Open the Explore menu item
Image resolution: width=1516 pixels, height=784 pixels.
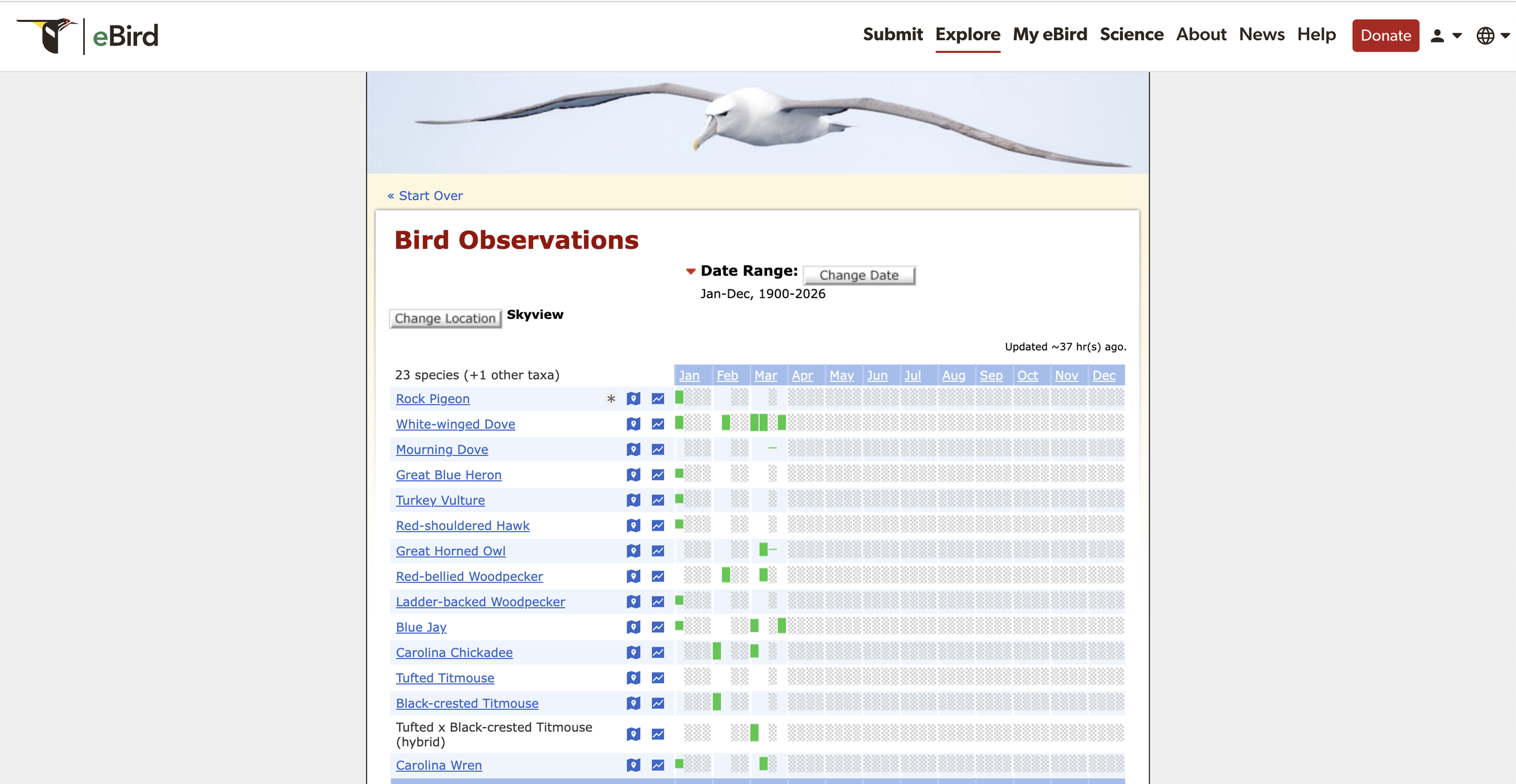[x=967, y=35]
